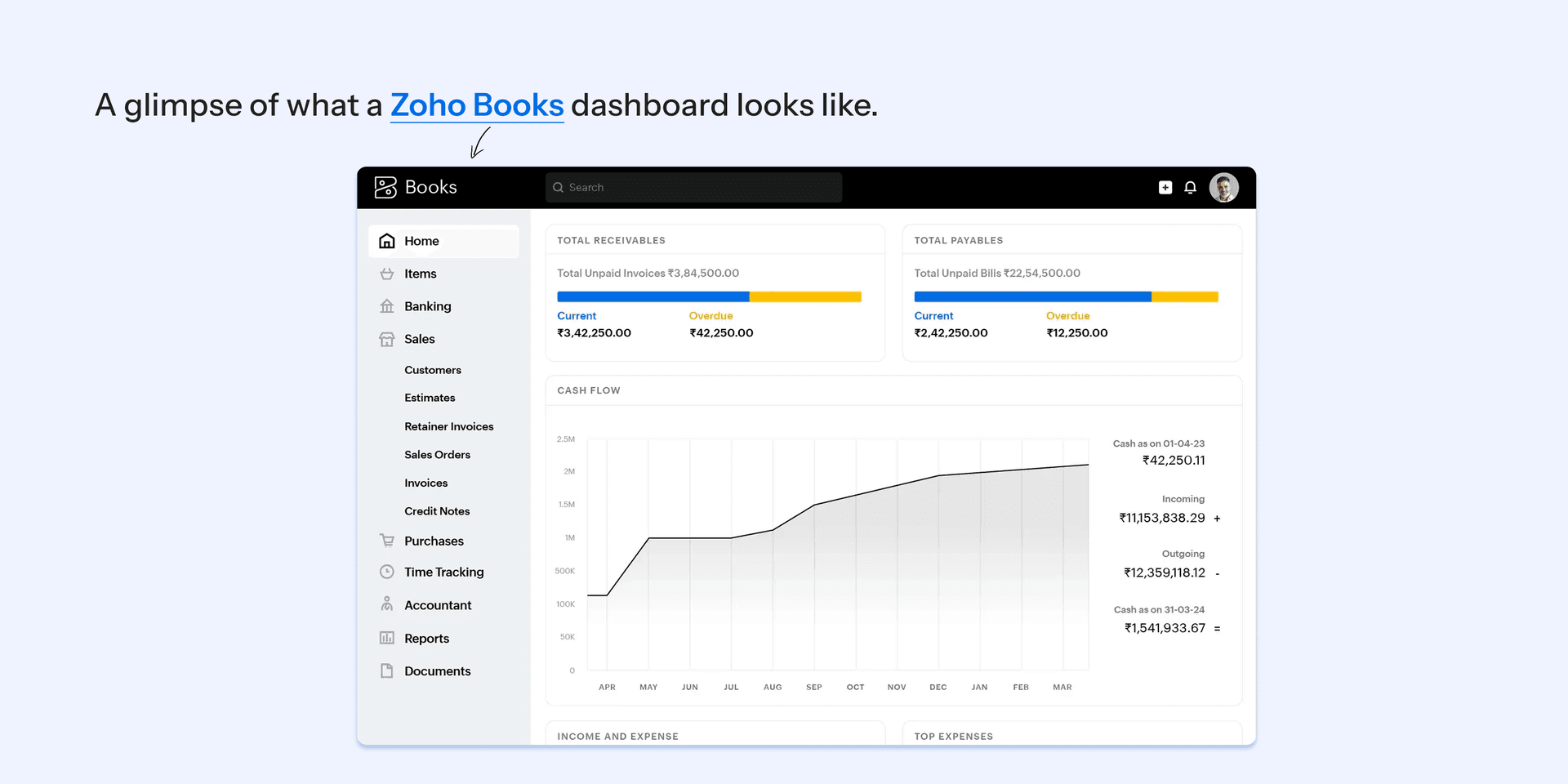Select the Home icon in the sidebar
This screenshot has width=1568, height=784.
pos(386,241)
